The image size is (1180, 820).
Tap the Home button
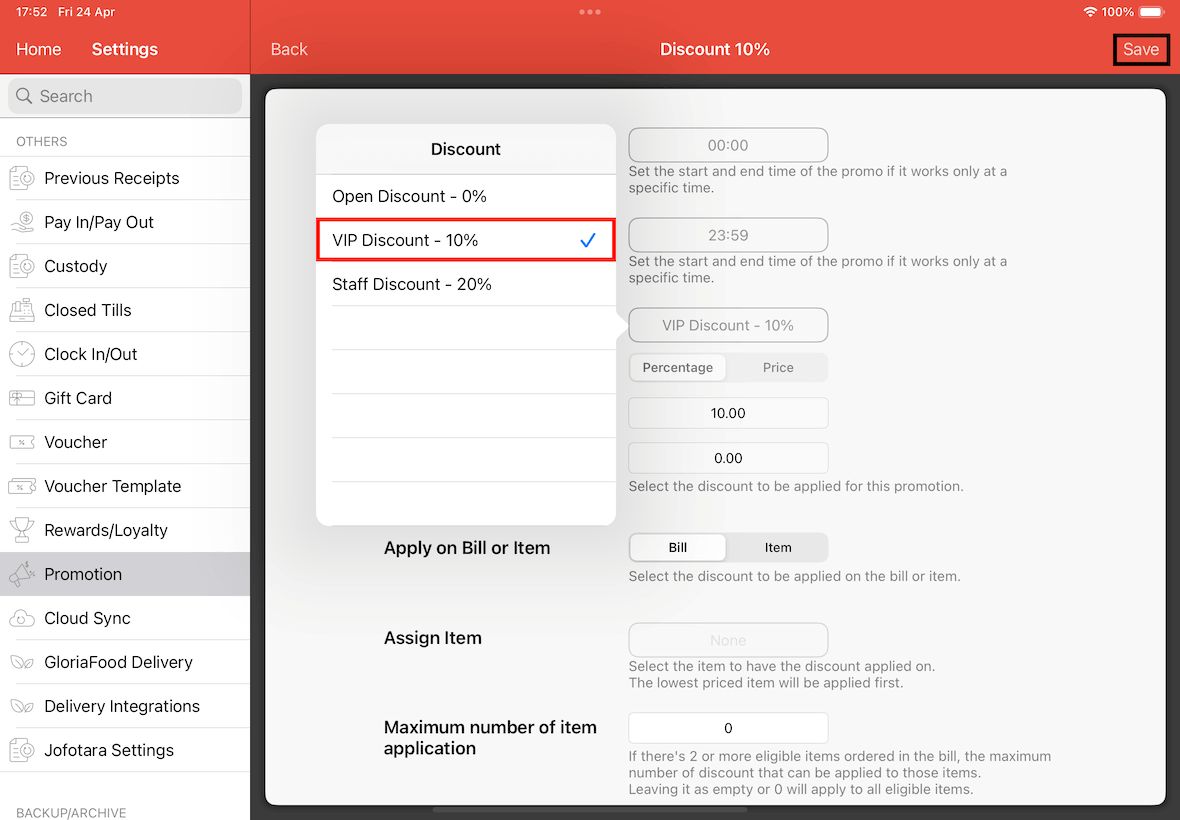[x=38, y=50]
